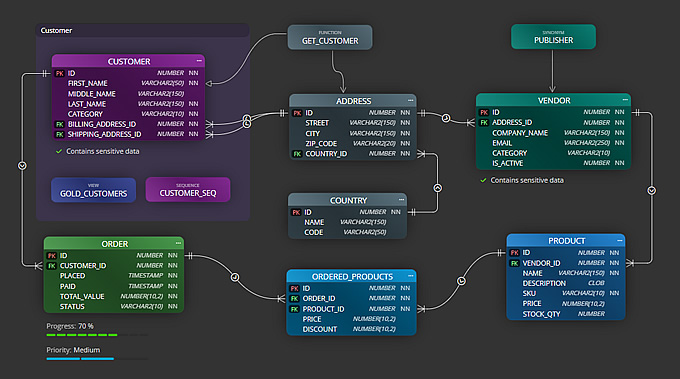680x379 pixels.
Task: Select the STOCK_QTY column in PRODUCT
Action: click(566, 314)
